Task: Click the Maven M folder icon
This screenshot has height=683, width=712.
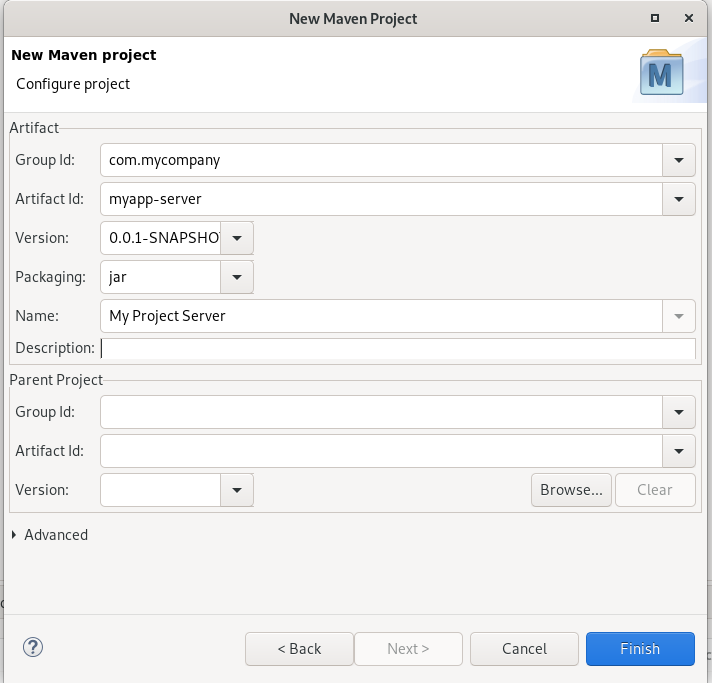Action: click(x=662, y=72)
